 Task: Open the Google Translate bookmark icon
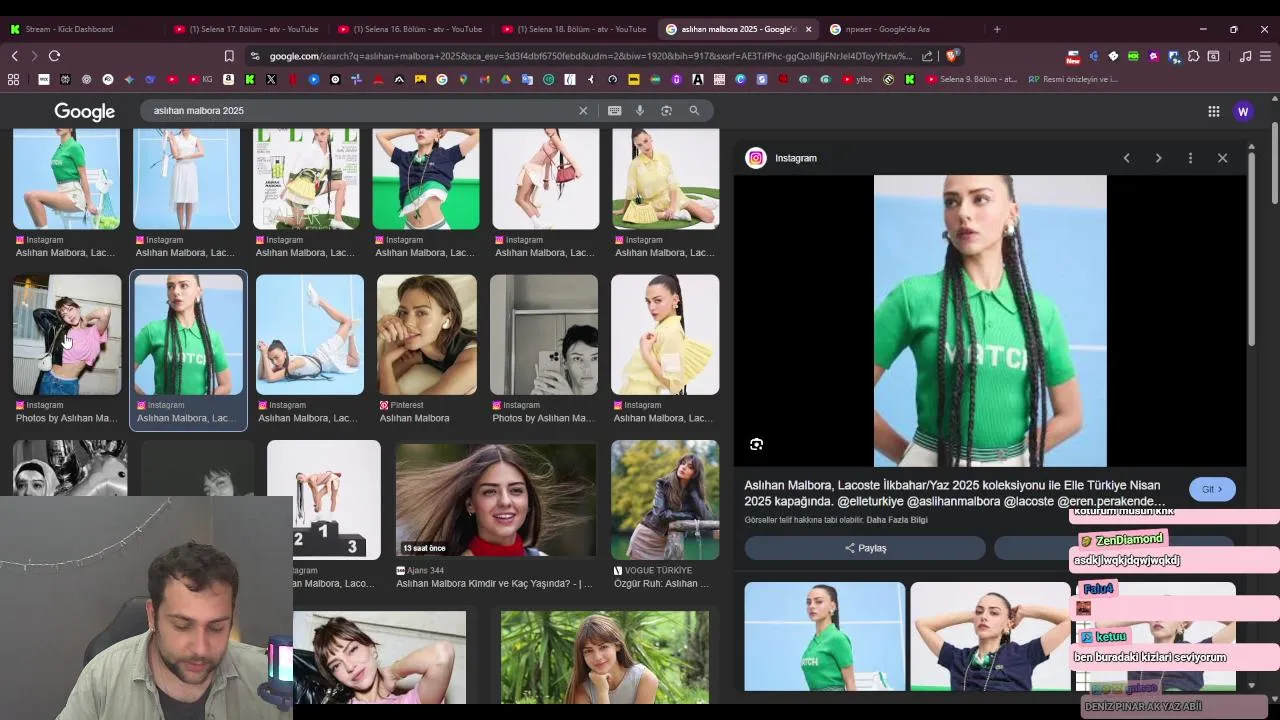tap(527, 79)
